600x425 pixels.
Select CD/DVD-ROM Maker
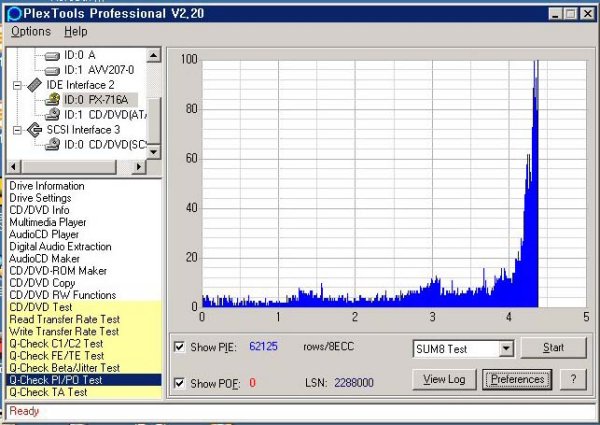(58, 271)
